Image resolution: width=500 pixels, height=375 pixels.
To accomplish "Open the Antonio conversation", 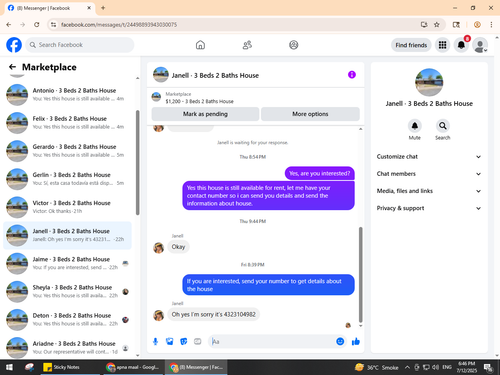I will [67, 95].
